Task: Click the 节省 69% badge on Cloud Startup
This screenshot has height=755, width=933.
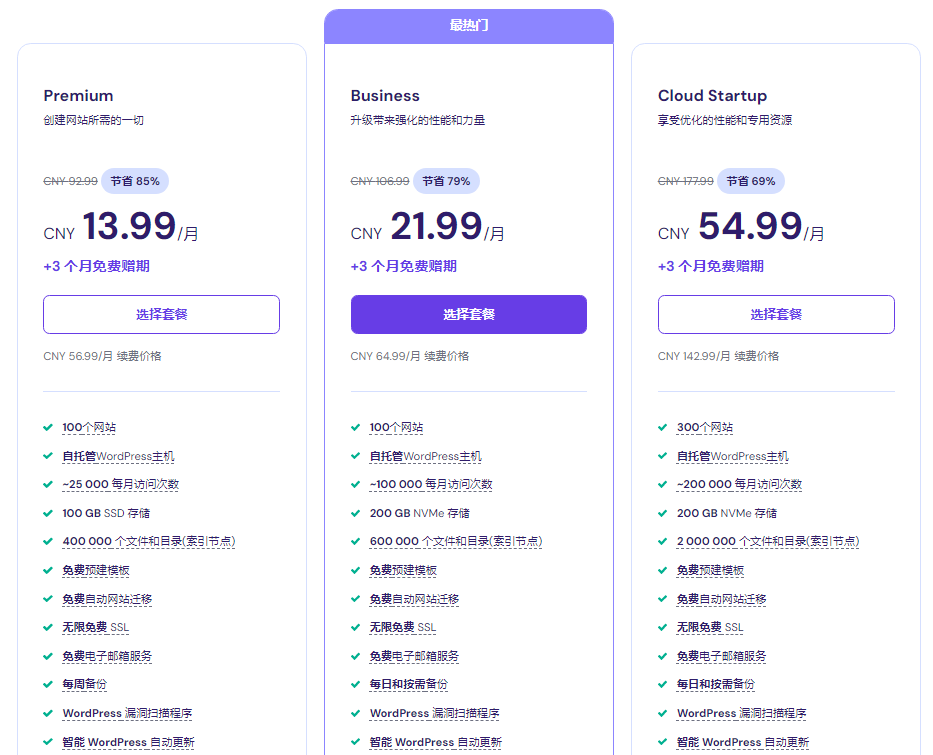Action: click(750, 181)
